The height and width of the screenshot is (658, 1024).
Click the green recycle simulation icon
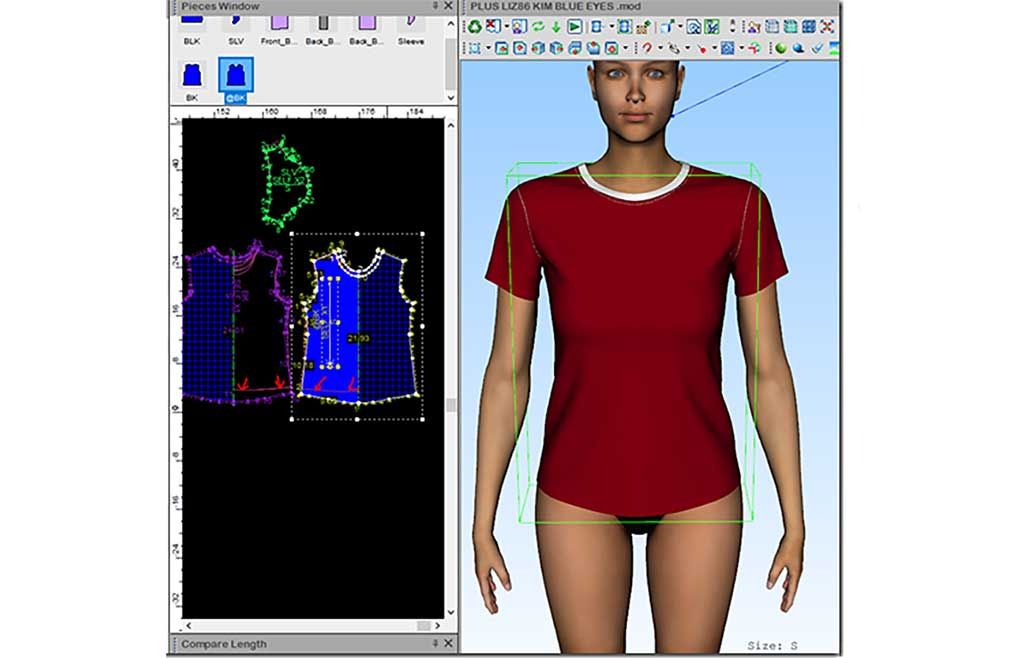[x=474, y=26]
